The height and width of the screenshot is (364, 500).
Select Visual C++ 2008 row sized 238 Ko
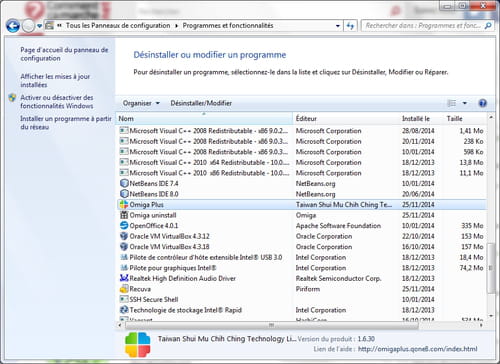pyautogui.click(x=302, y=141)
